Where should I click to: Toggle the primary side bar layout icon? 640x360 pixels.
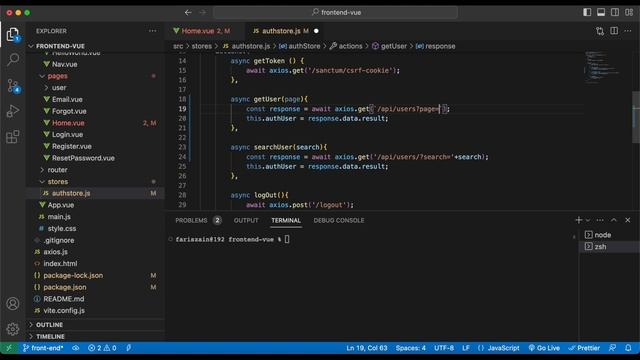(x=587, y=12)
